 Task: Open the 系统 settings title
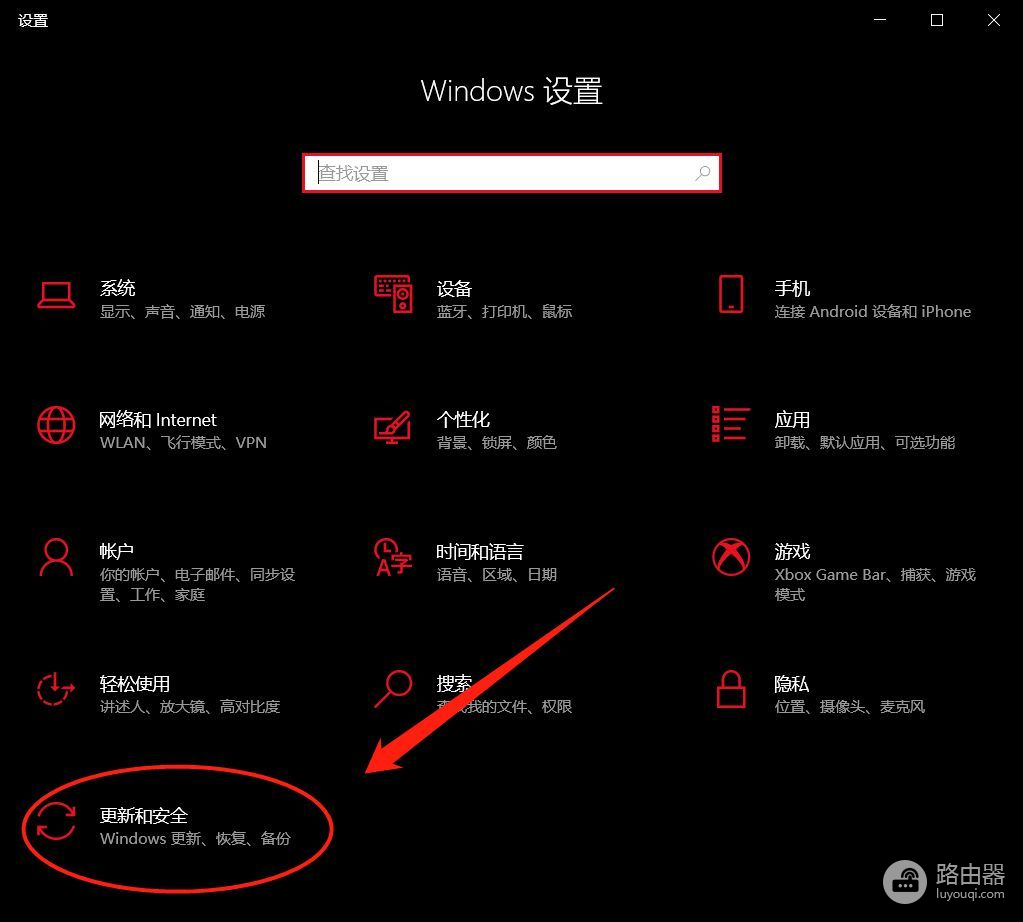pyautogui.click(x=117, y=288)
